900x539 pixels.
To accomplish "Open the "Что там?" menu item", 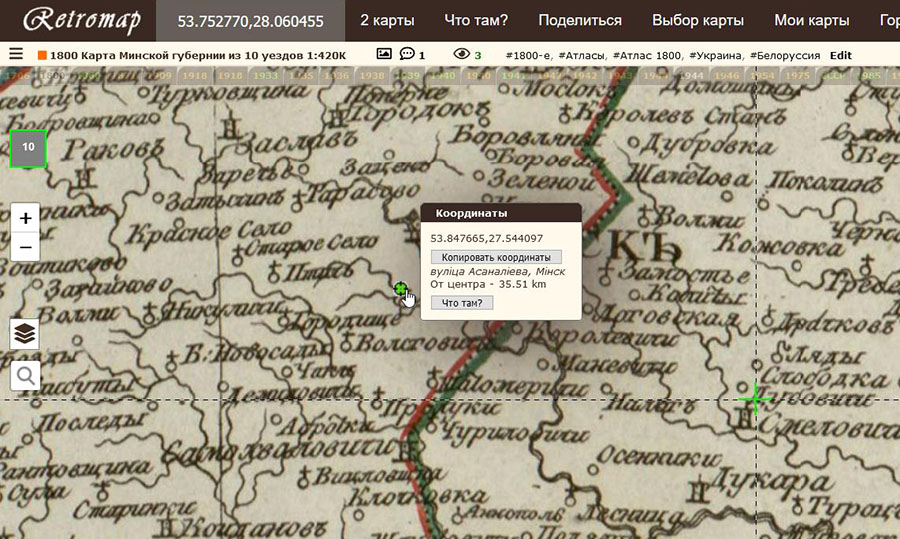I will pos(475,20).
